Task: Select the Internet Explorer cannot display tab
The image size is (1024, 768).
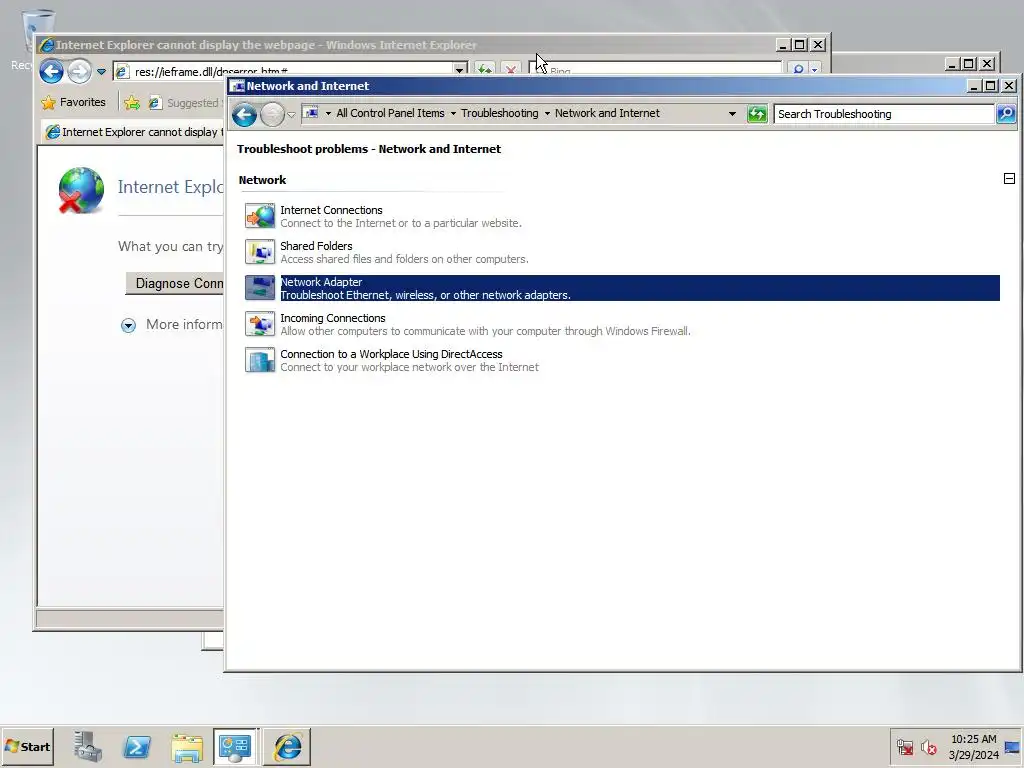Action: point(133,132)
